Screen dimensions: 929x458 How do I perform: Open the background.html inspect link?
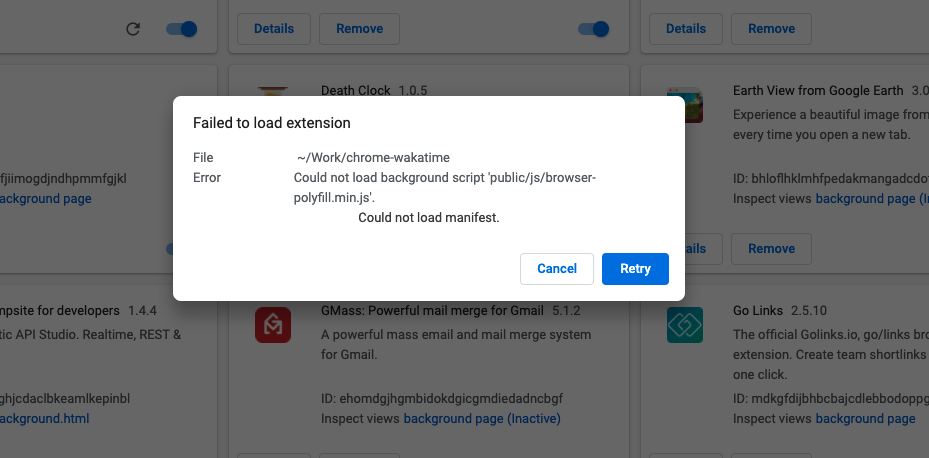tap(44, 419)
